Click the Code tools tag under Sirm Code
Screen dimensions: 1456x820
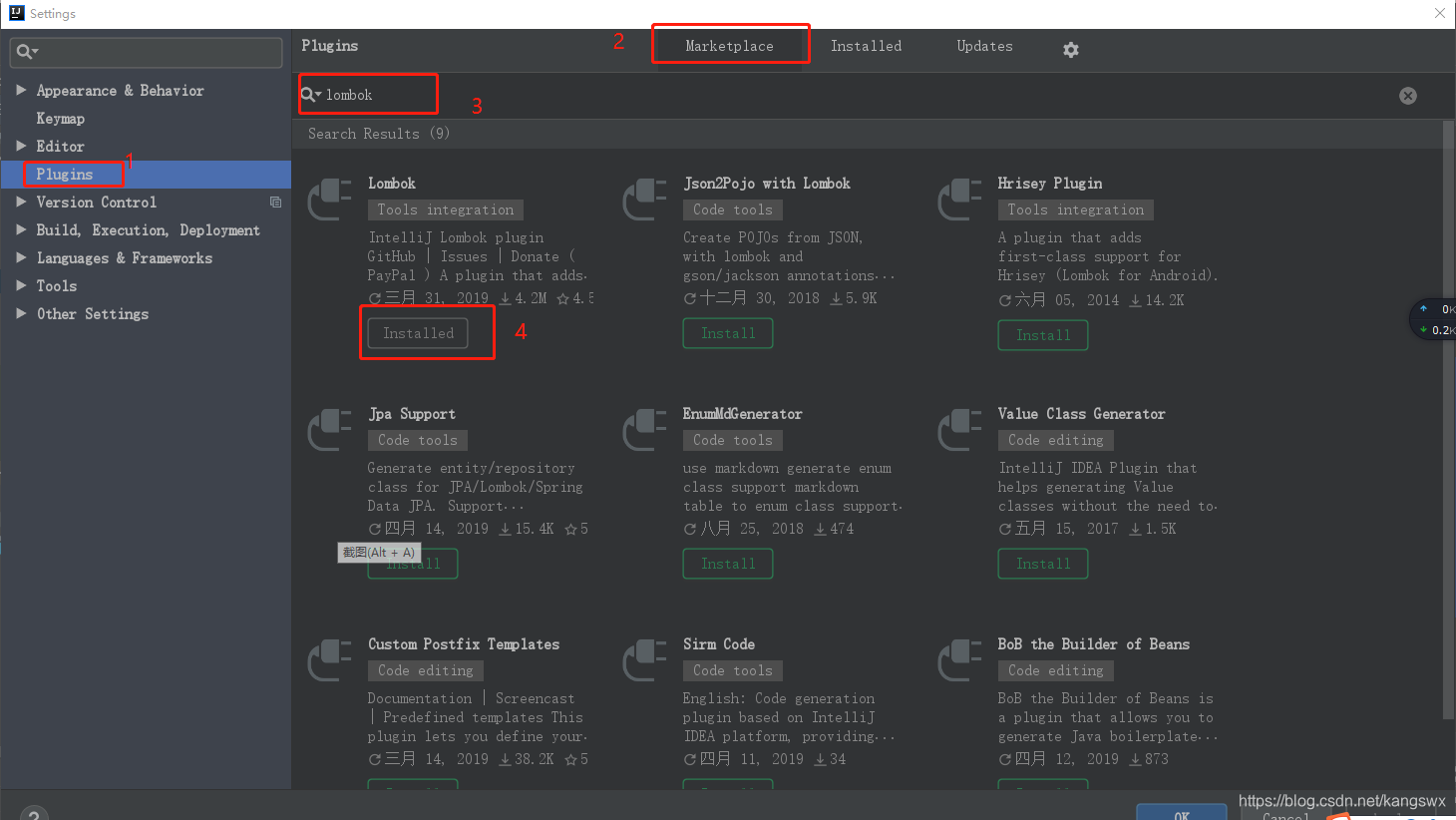733,670
